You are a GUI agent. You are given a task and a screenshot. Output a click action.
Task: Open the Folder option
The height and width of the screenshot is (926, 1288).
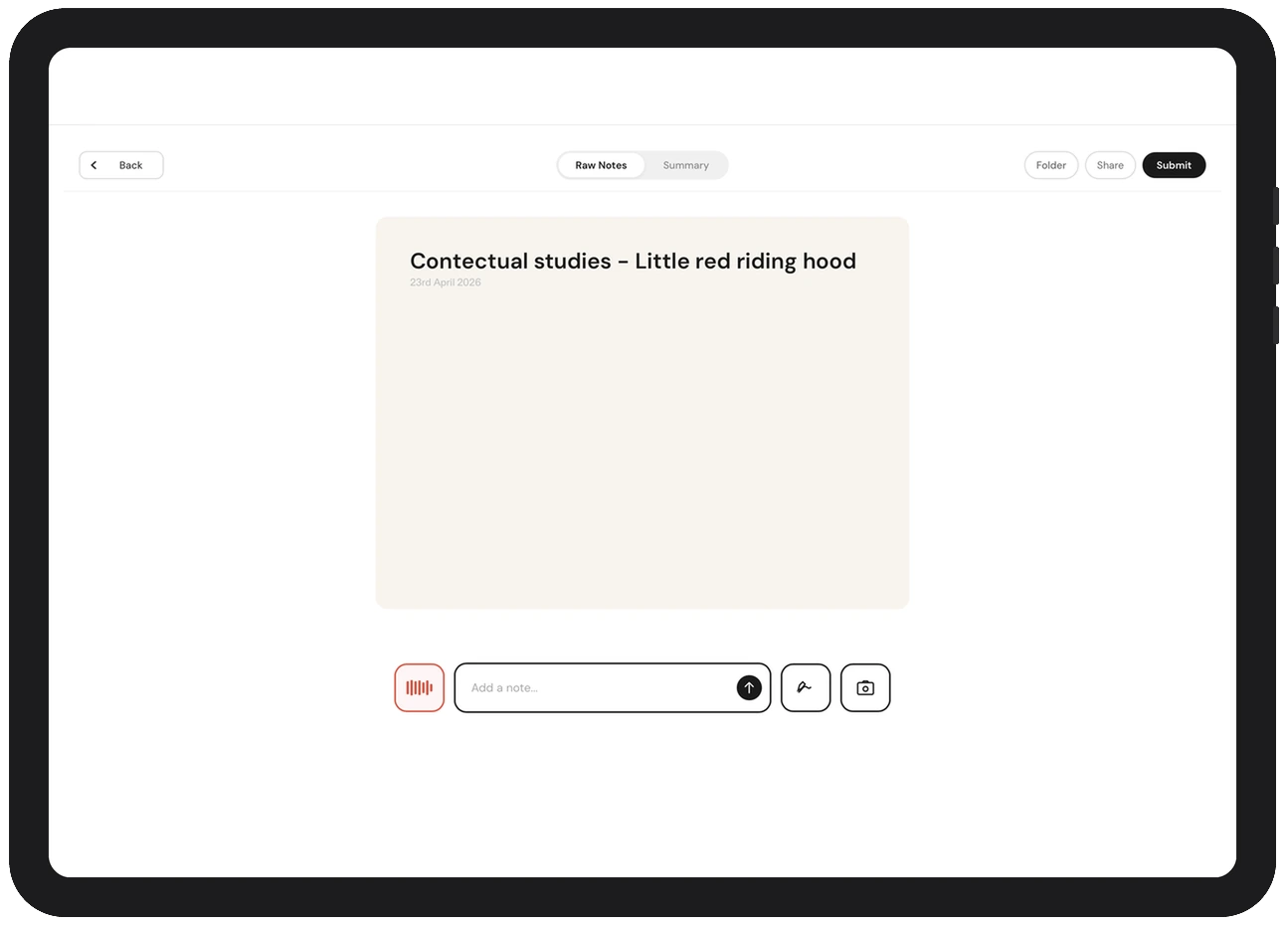coord(1051,165)
